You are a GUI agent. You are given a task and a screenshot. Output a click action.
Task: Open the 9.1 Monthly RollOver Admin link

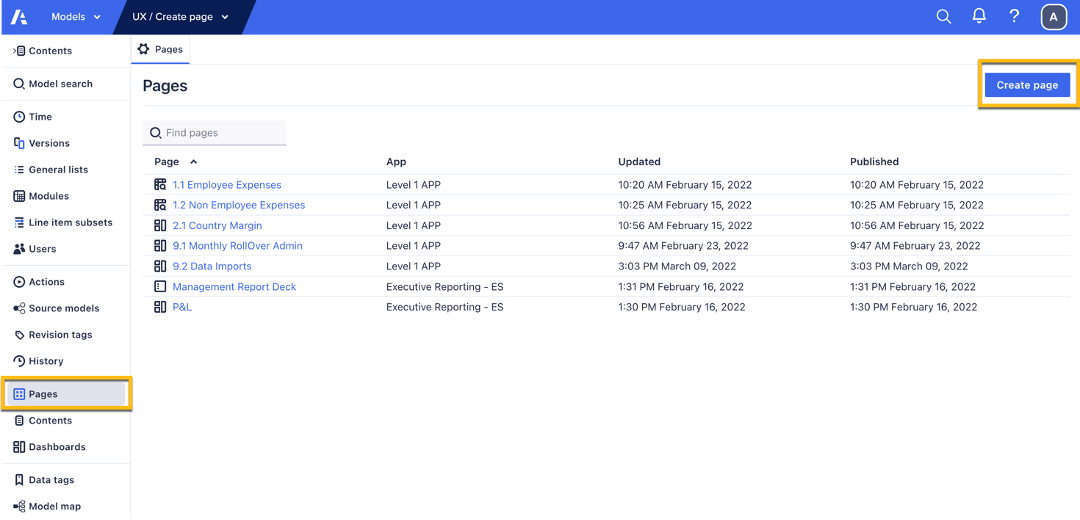point(237,246)
